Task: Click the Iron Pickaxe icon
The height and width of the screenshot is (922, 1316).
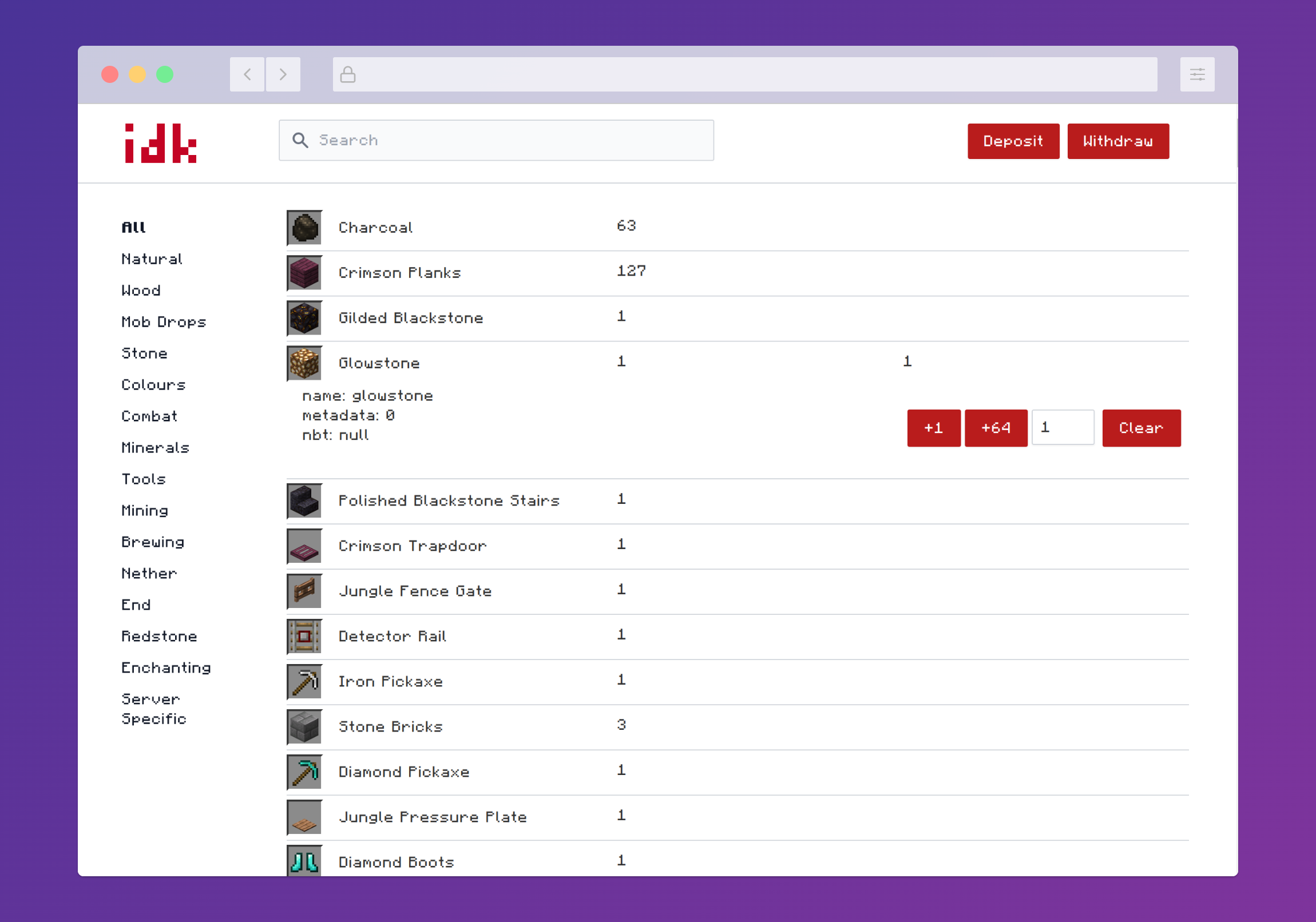Action: coord(304,682)
